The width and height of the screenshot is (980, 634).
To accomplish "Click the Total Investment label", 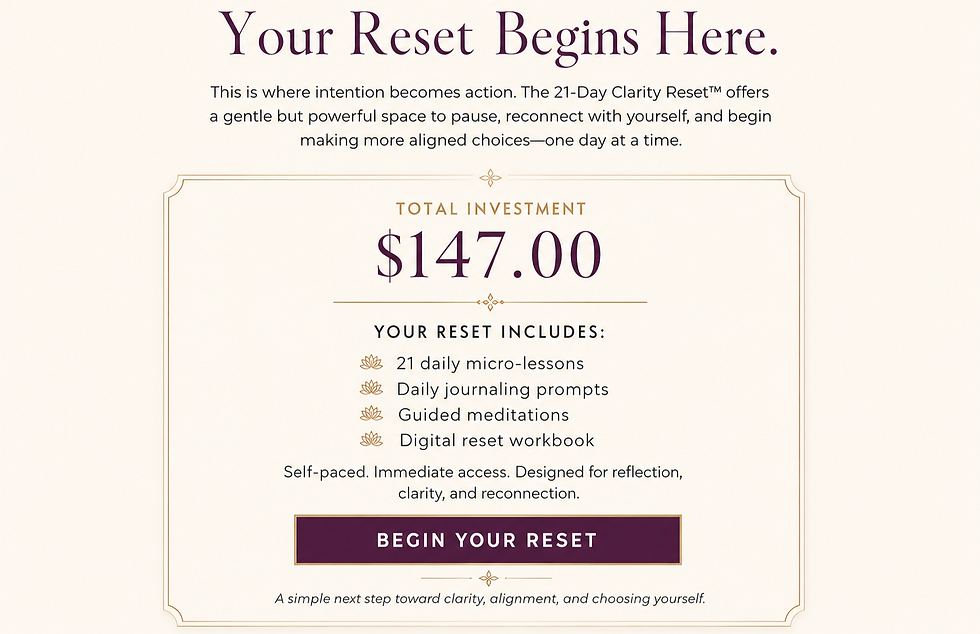I will coord(491,209).
